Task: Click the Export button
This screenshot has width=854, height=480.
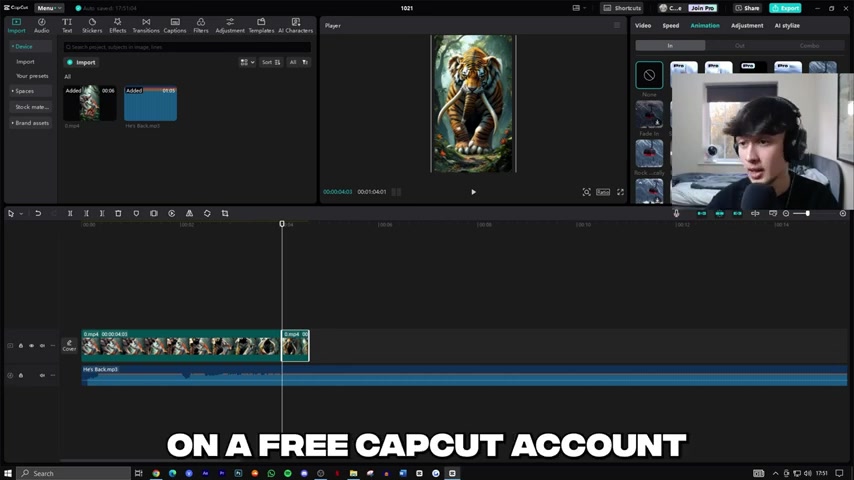Action: 785,8
